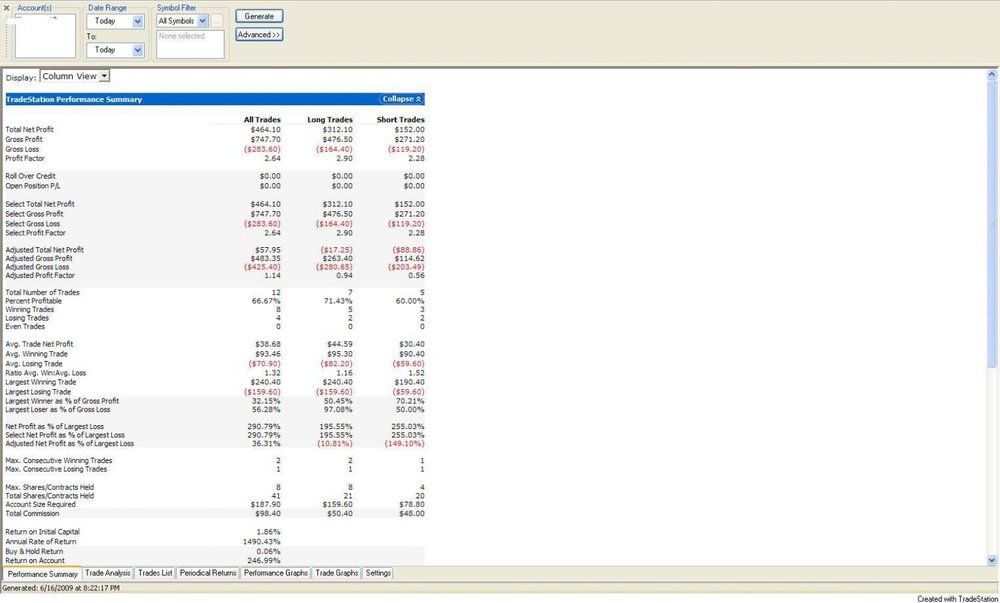
Task: Click the '32.15%' largest winner value
Action: pyautogui.click(x=266, y=401)
